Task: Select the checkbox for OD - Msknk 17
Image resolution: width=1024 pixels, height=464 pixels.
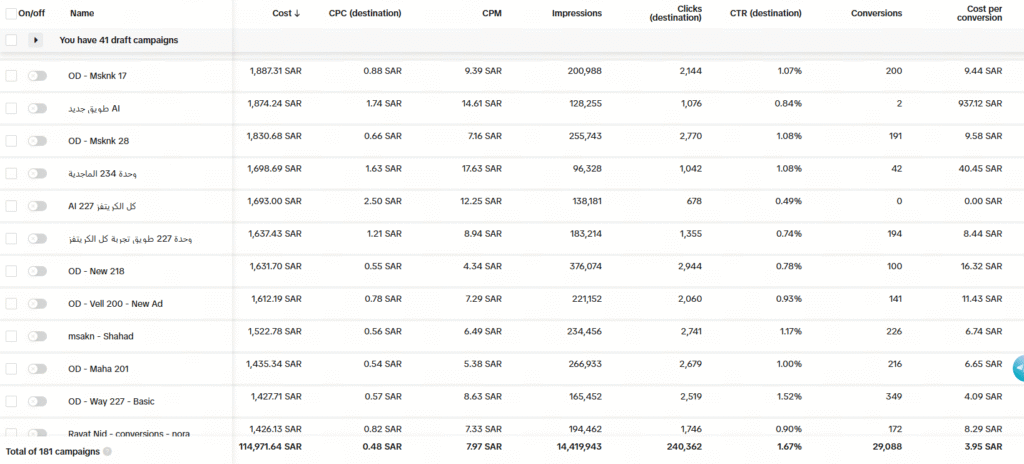Action: [x=11, y=76]
